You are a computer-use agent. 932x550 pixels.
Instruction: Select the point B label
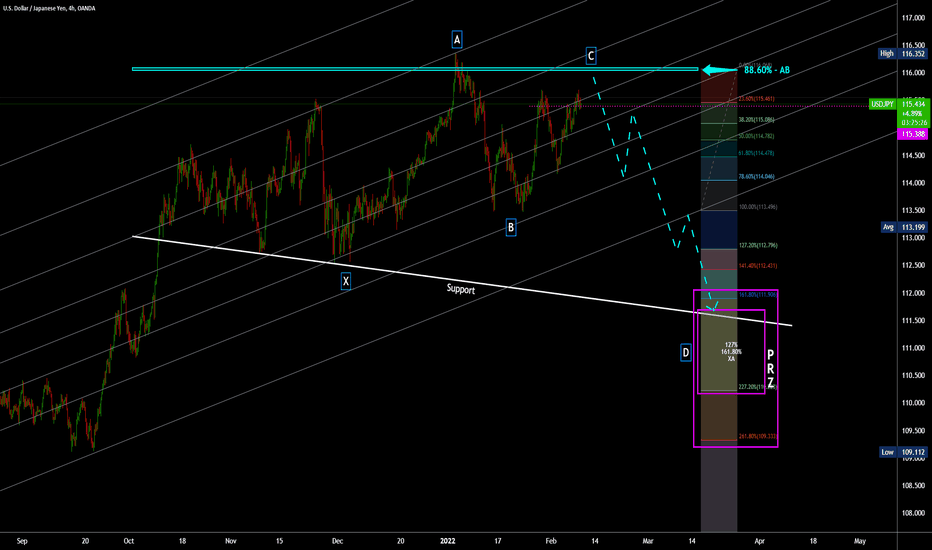pyautogui.click(x=511, y=227)
